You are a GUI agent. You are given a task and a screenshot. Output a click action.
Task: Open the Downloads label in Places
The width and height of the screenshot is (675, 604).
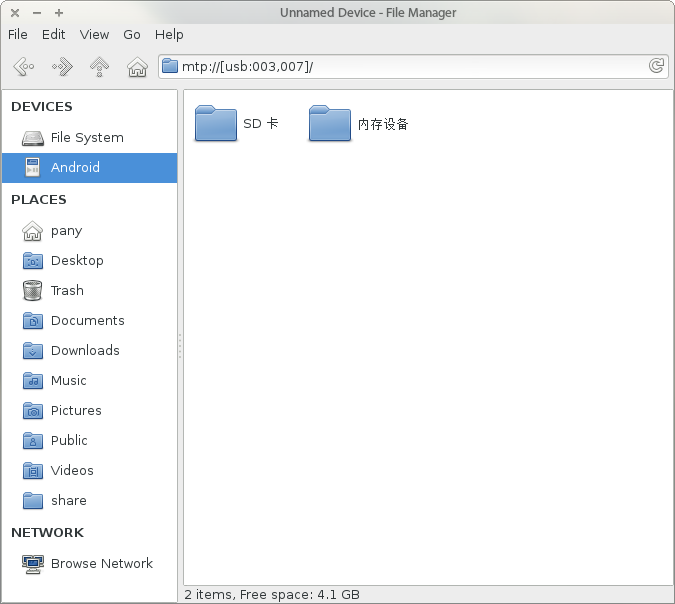coord(85,350)
